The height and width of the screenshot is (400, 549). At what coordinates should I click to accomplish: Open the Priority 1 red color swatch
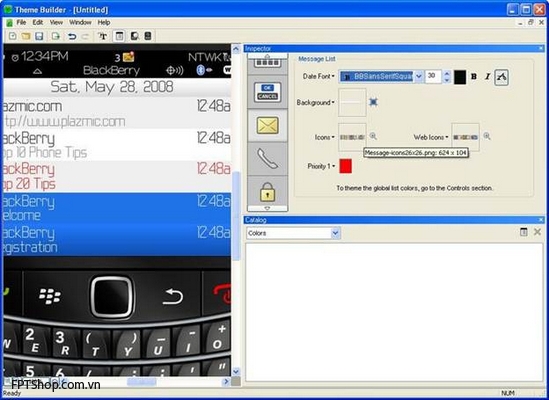[346, 166]
